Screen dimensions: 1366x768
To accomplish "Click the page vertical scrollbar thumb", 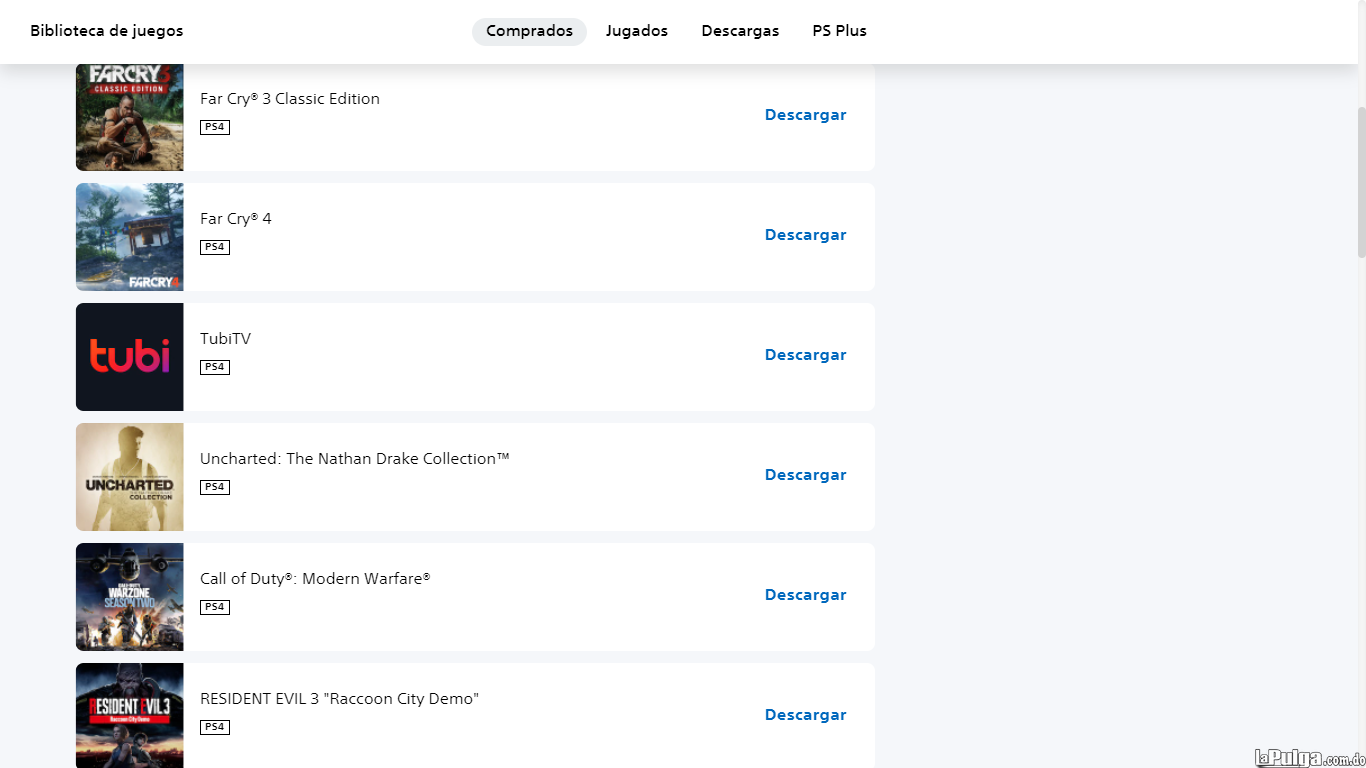I will tap(1361, 182).
